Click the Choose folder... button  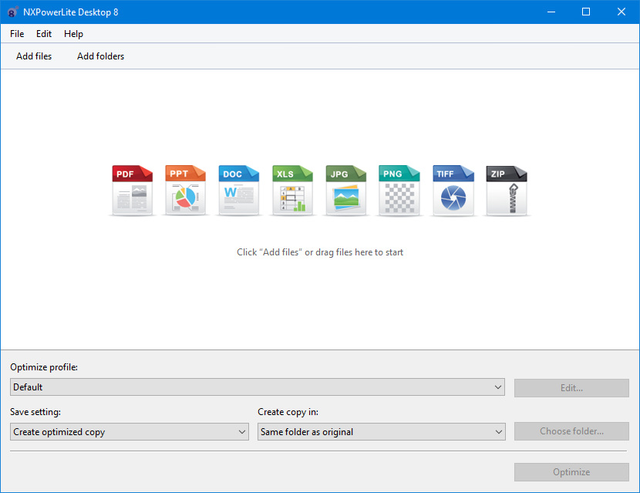tap(571, 432)
